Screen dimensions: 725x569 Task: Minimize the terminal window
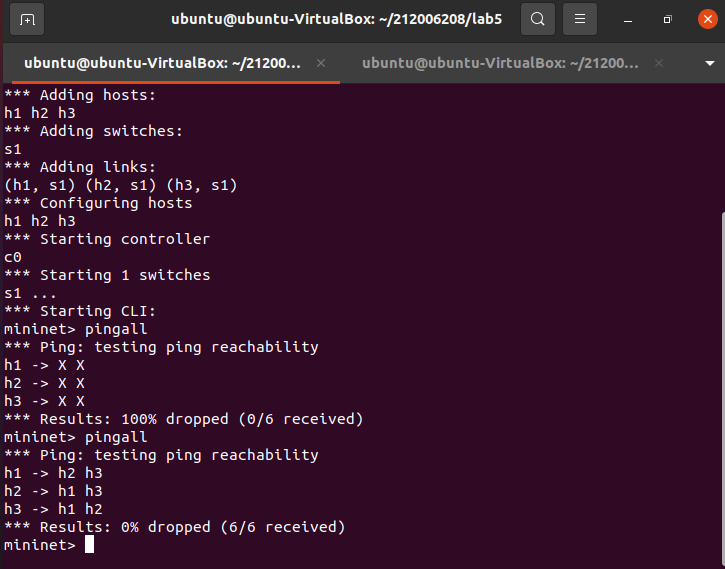[628, 19]
